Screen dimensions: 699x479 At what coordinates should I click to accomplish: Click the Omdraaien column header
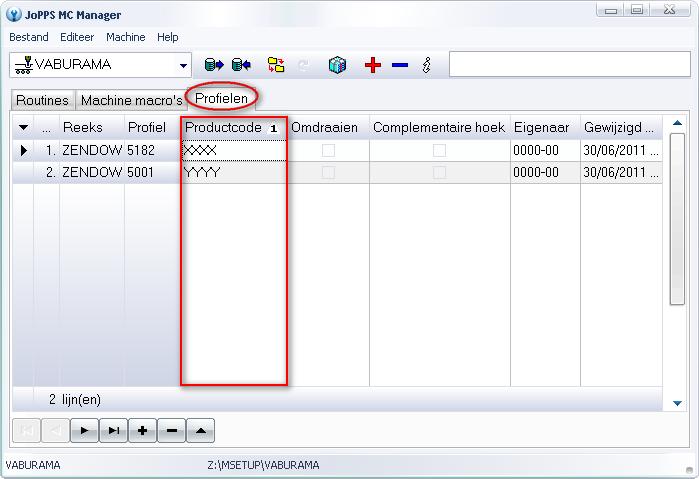[329, 128]
